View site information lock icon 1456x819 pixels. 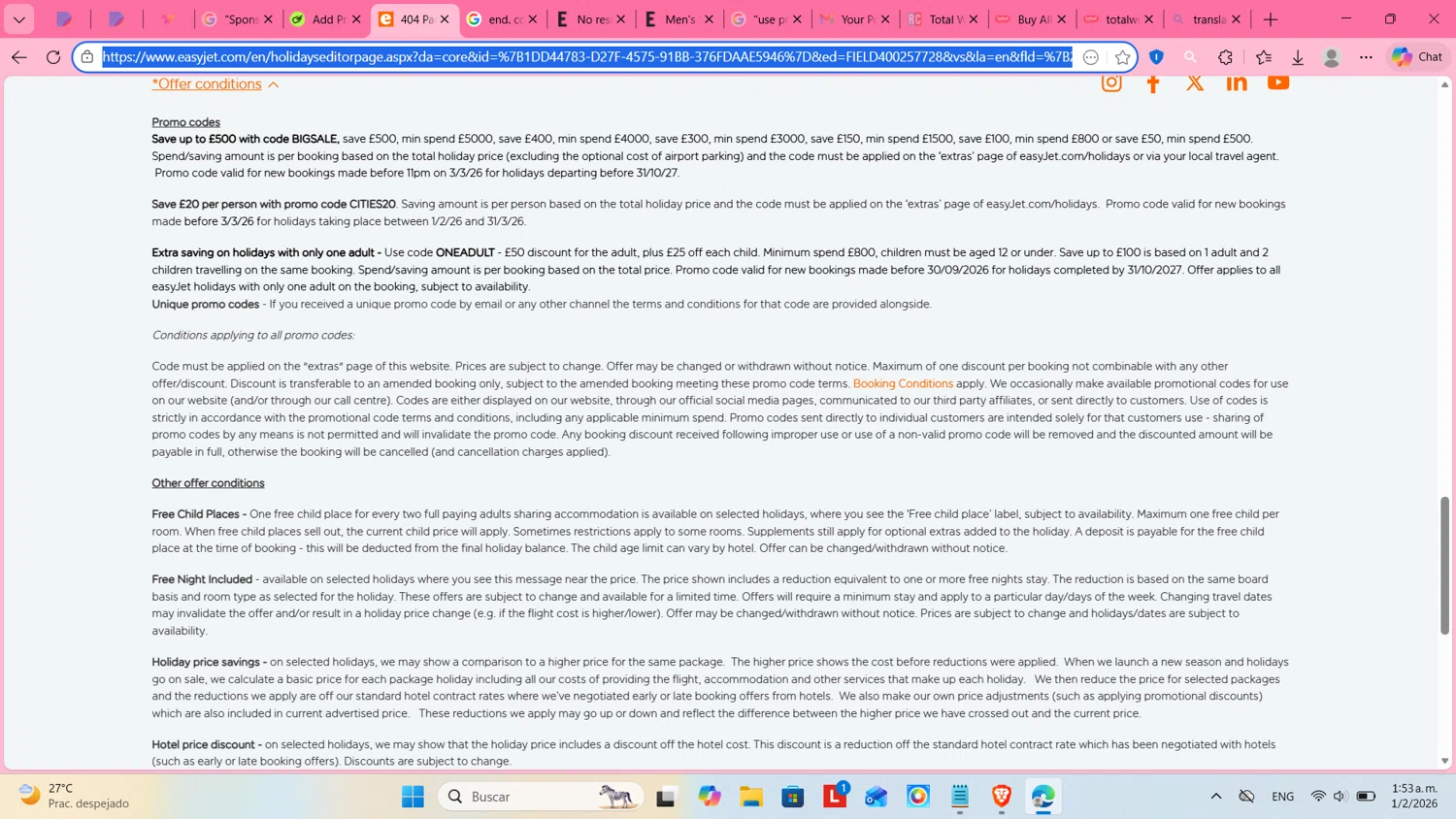click(87, 57)
